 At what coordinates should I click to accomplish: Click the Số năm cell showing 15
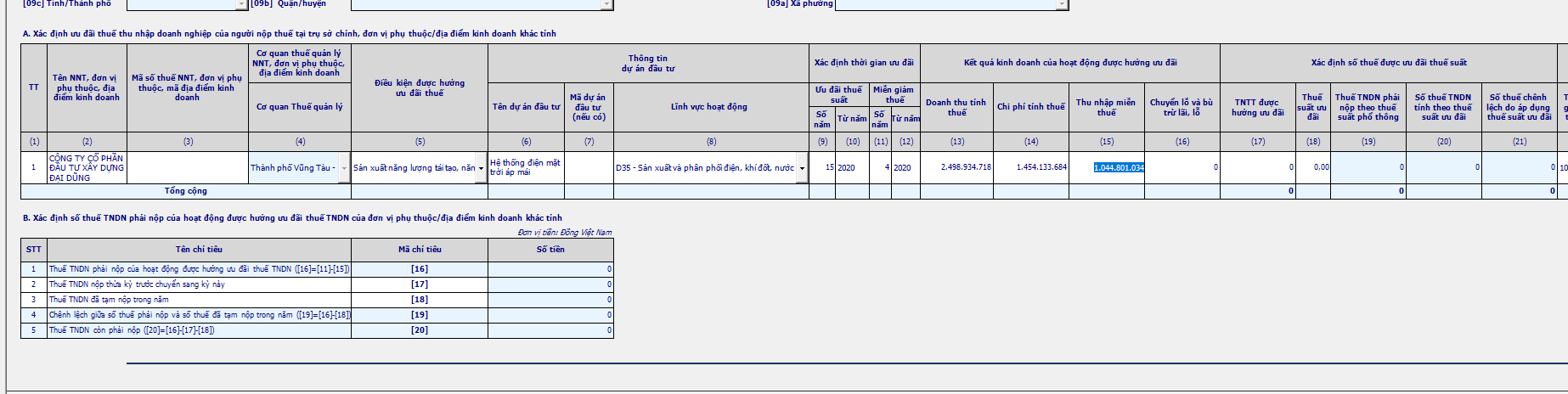[x=822, y=168]
